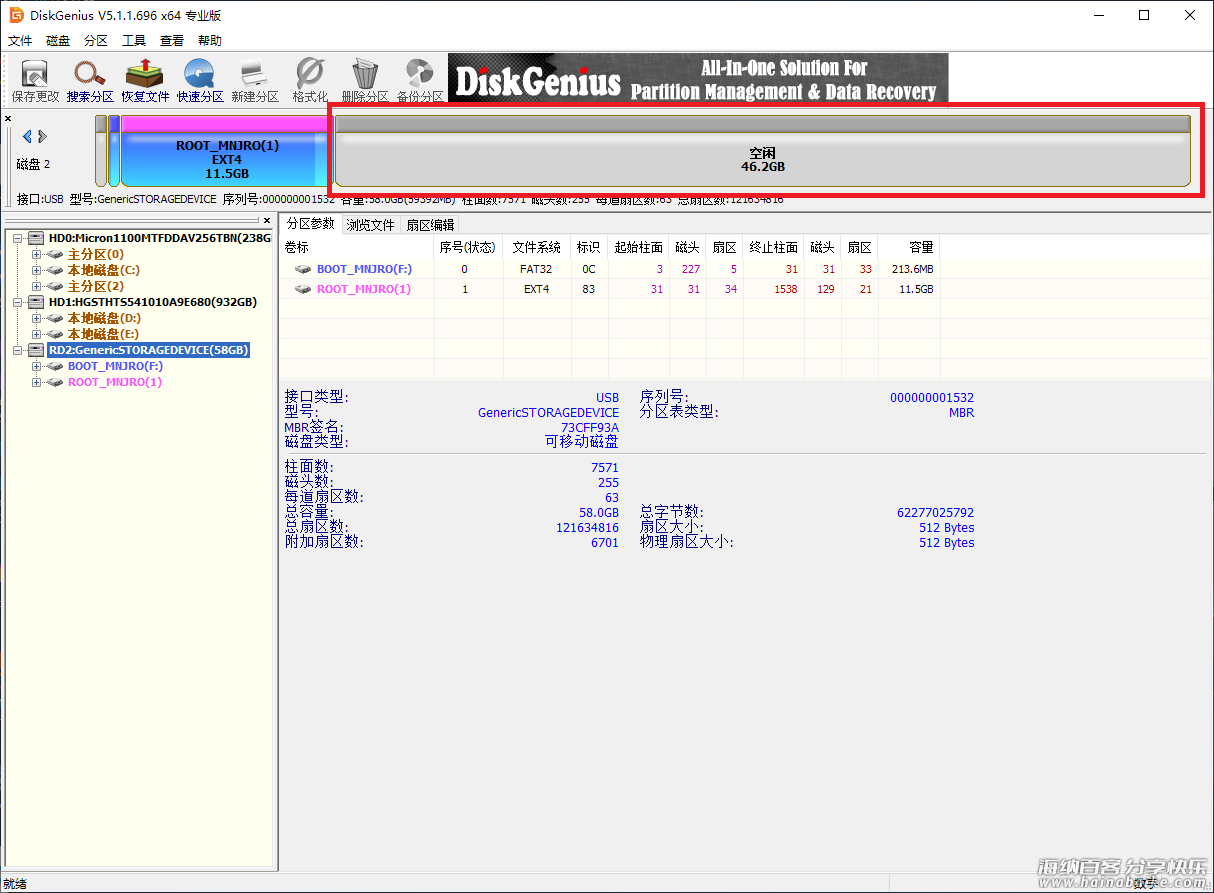Screen dimensions: 1214x893
Task: Click the drive icon beside 本地磁盘(D:)
Action: (55, 318)
